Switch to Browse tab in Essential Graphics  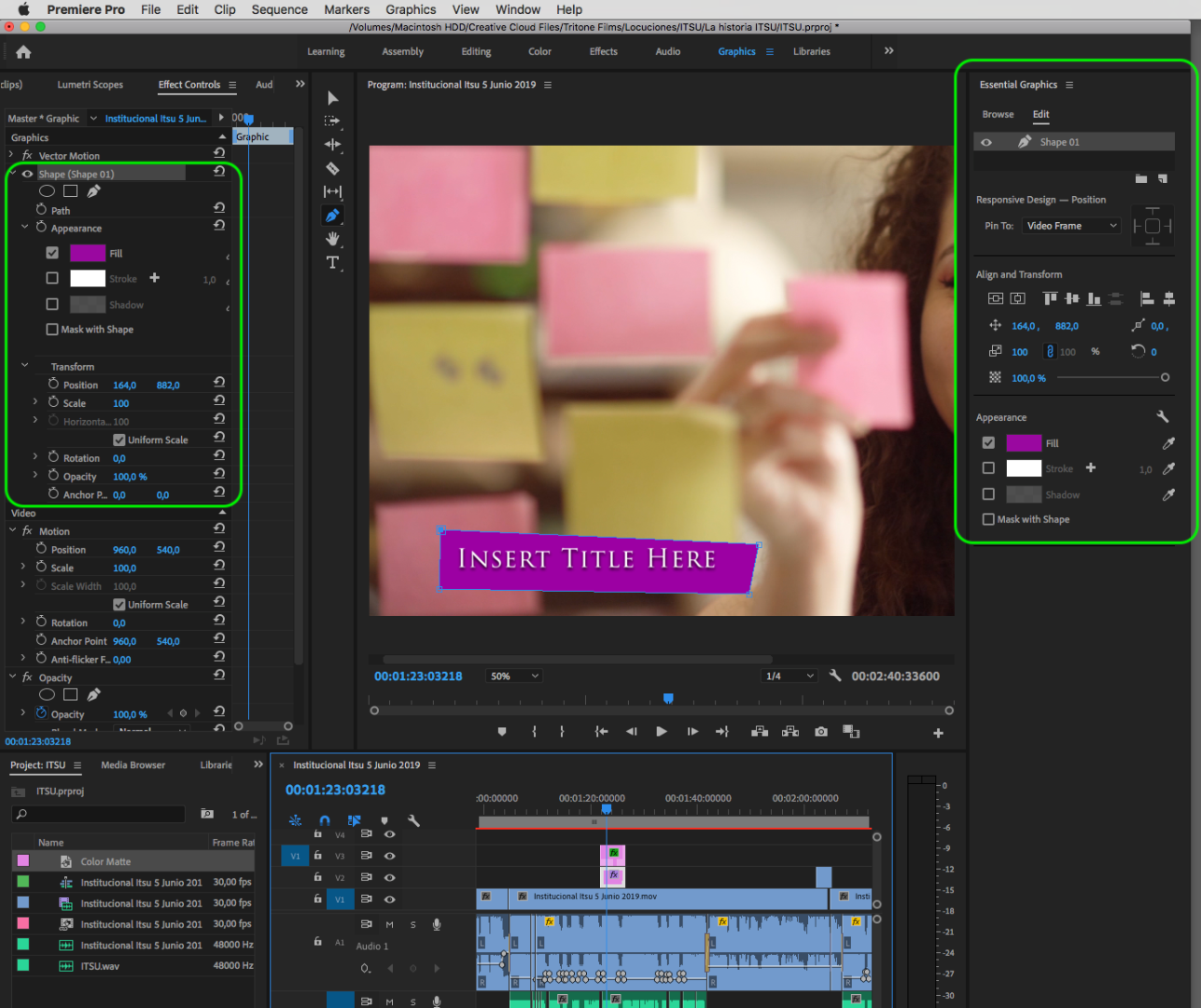tap(998, 114)
